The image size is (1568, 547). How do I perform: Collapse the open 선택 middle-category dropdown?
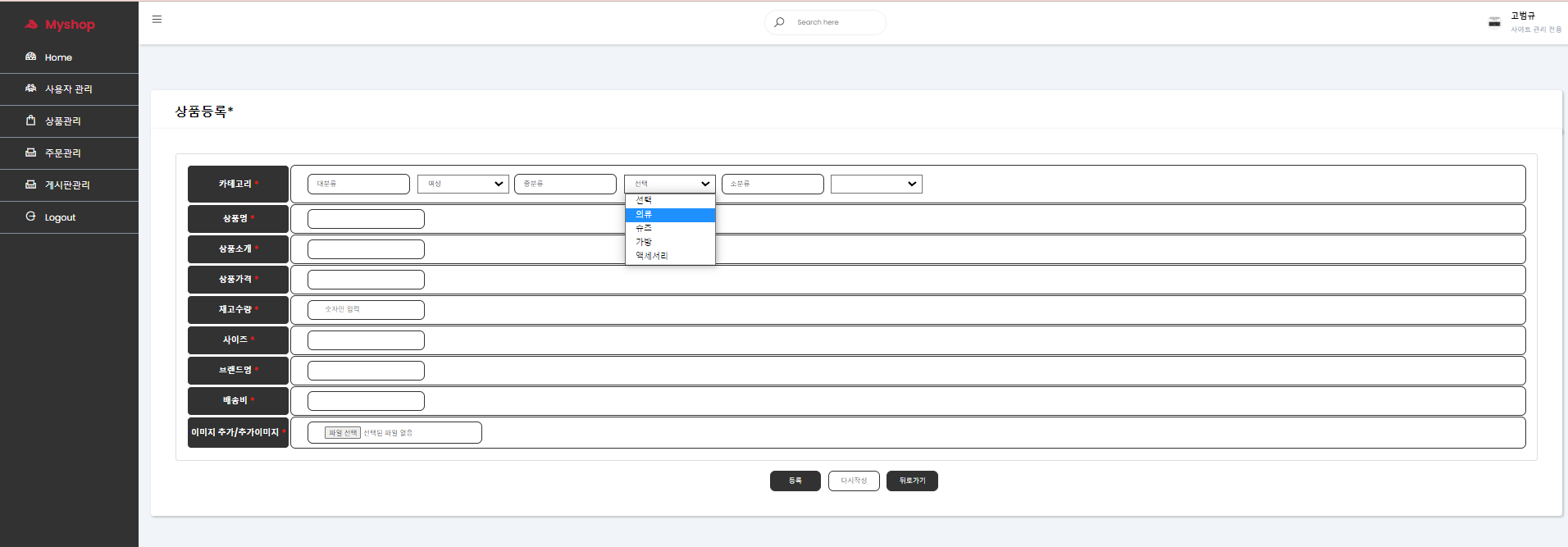pyautogui.click(x=670, y=184)
